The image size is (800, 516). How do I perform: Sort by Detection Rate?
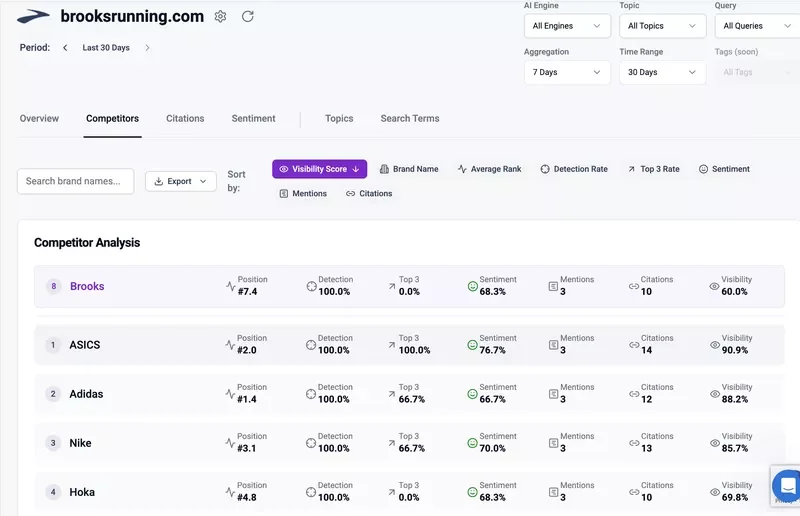click(574, 169)
